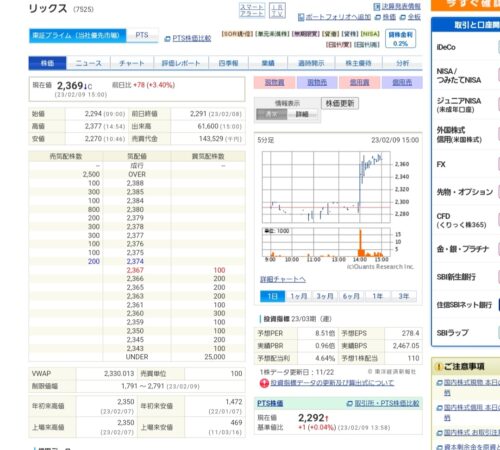
Task: Open the 分析 tab
Action: (403, 63)
